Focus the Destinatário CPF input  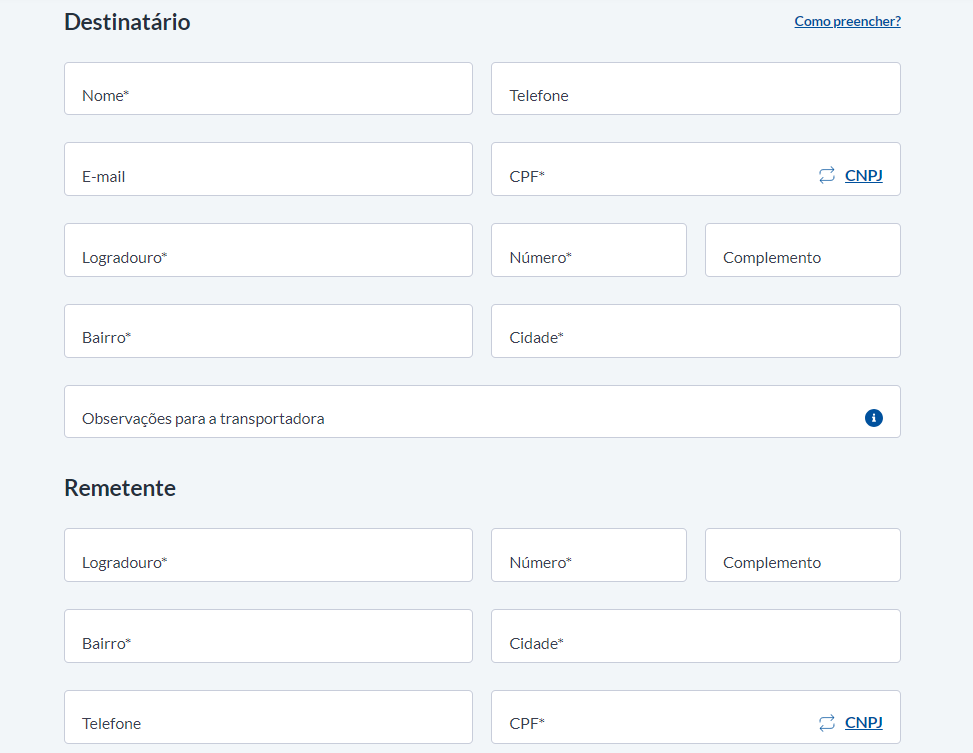click(x=652, y=169)
